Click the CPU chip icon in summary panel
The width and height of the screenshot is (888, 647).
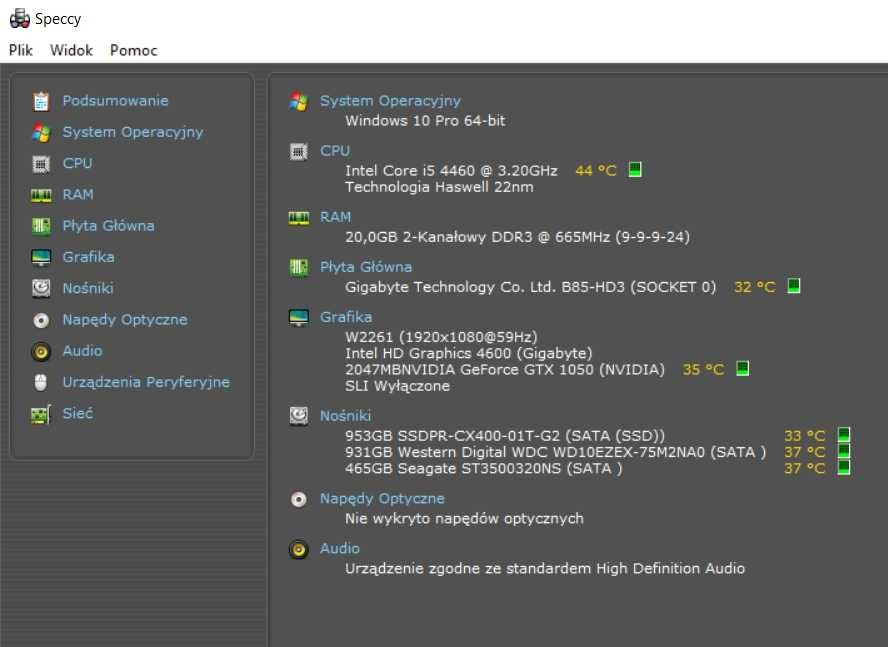tap(298, 151)
